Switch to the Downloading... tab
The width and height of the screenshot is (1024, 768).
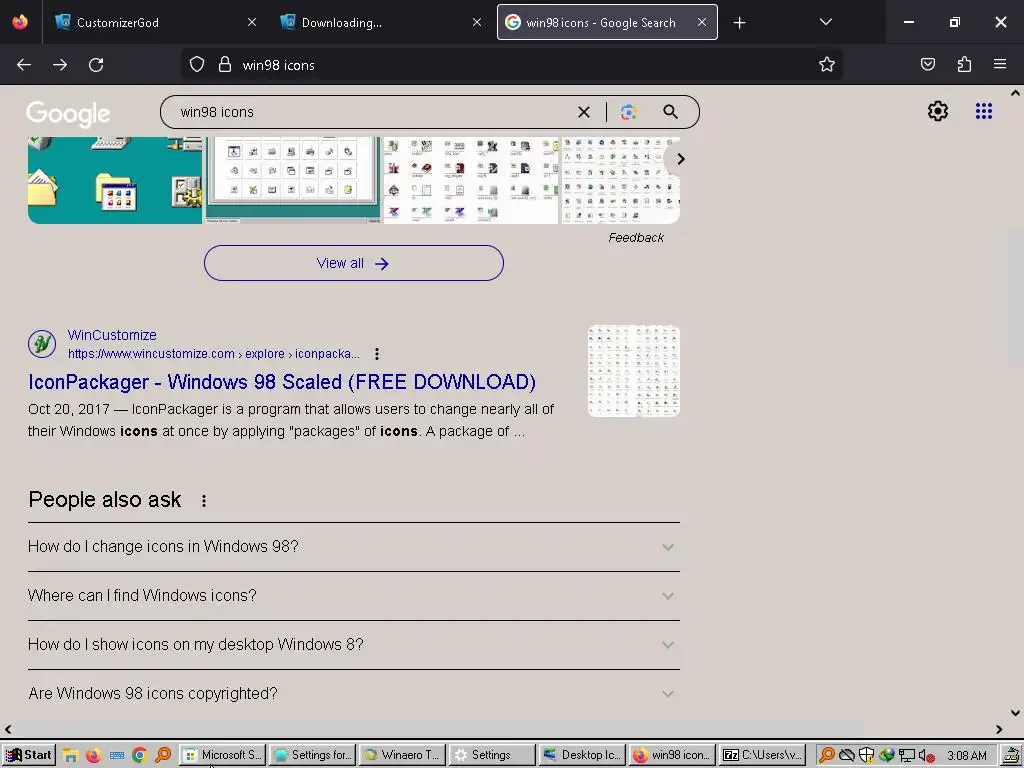click(381, 22)
